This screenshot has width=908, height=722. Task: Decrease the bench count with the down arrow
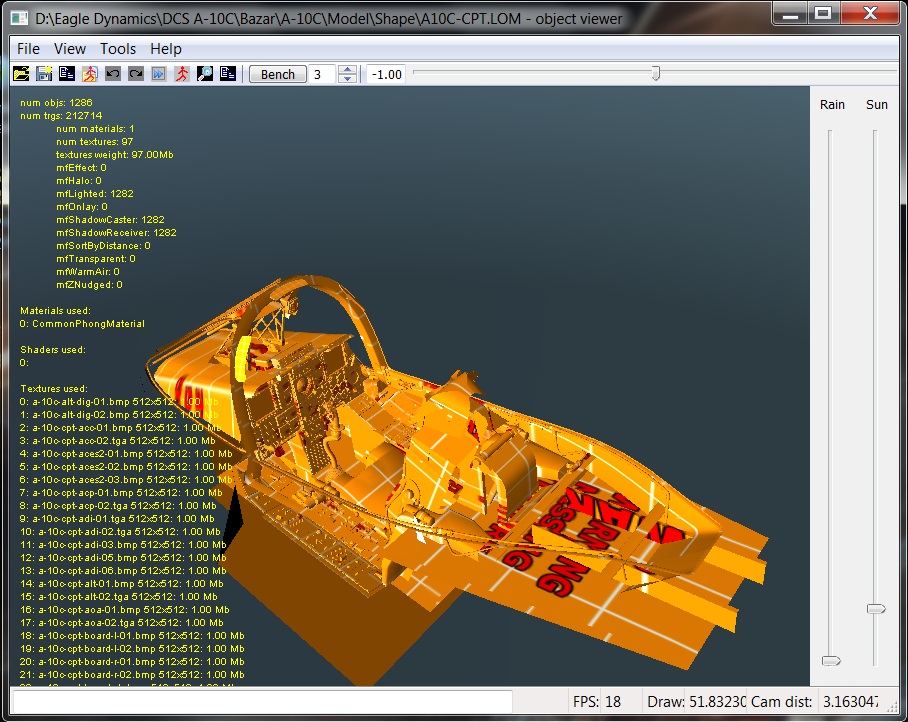pos(347,79)
